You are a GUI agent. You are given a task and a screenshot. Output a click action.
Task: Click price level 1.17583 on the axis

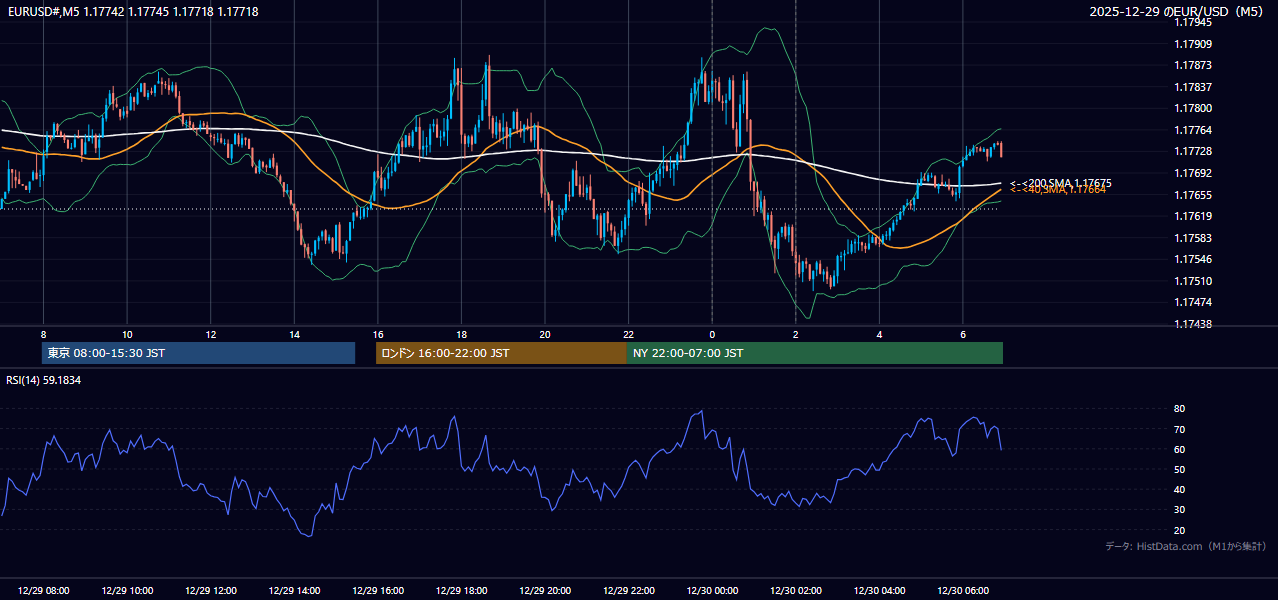(1193, 238)
